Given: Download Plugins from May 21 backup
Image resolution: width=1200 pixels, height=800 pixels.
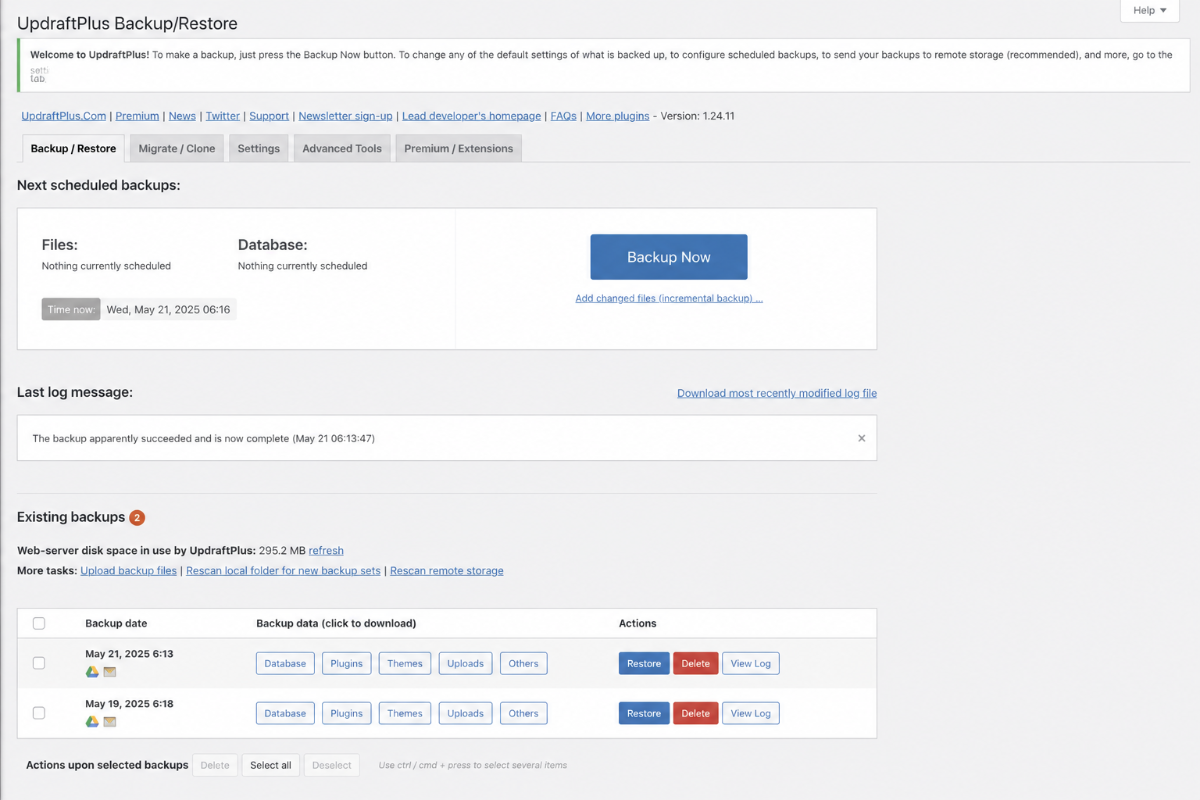Looking at the screenshot, I should click(346, 663).
